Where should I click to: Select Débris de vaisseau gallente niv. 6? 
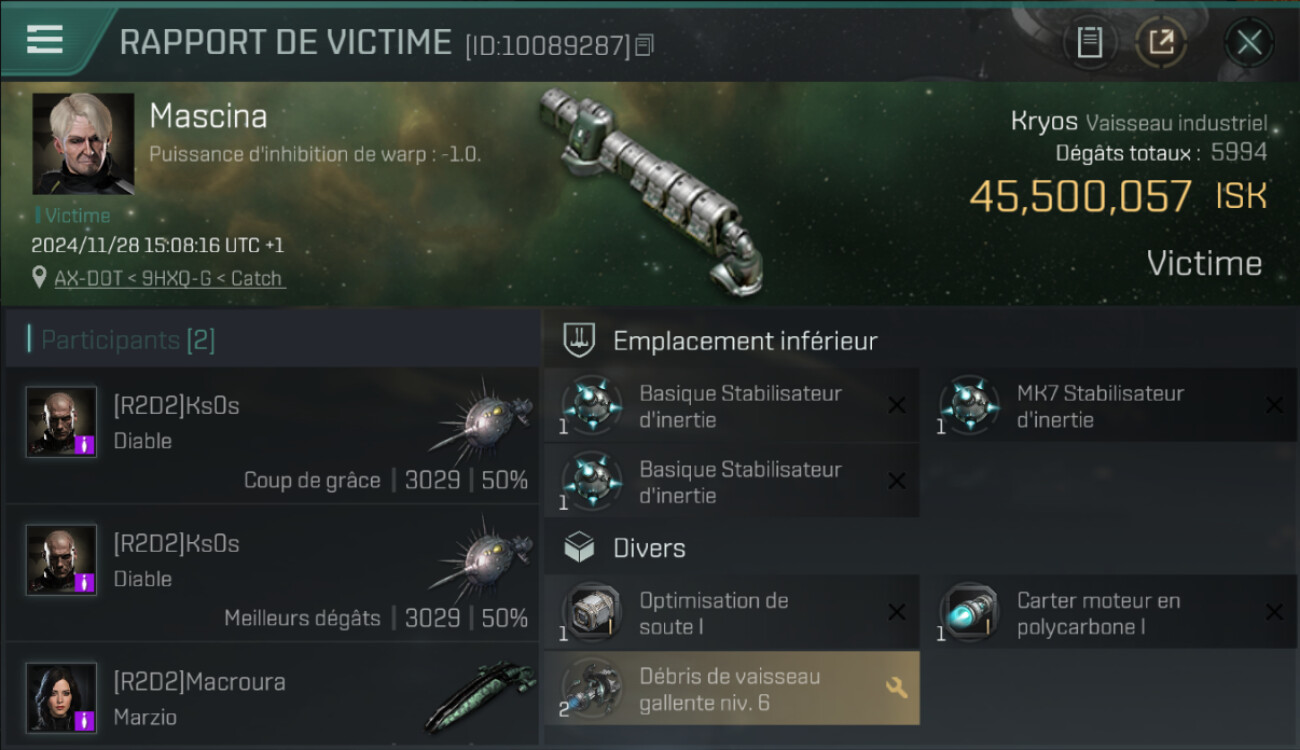coord(732,689)
